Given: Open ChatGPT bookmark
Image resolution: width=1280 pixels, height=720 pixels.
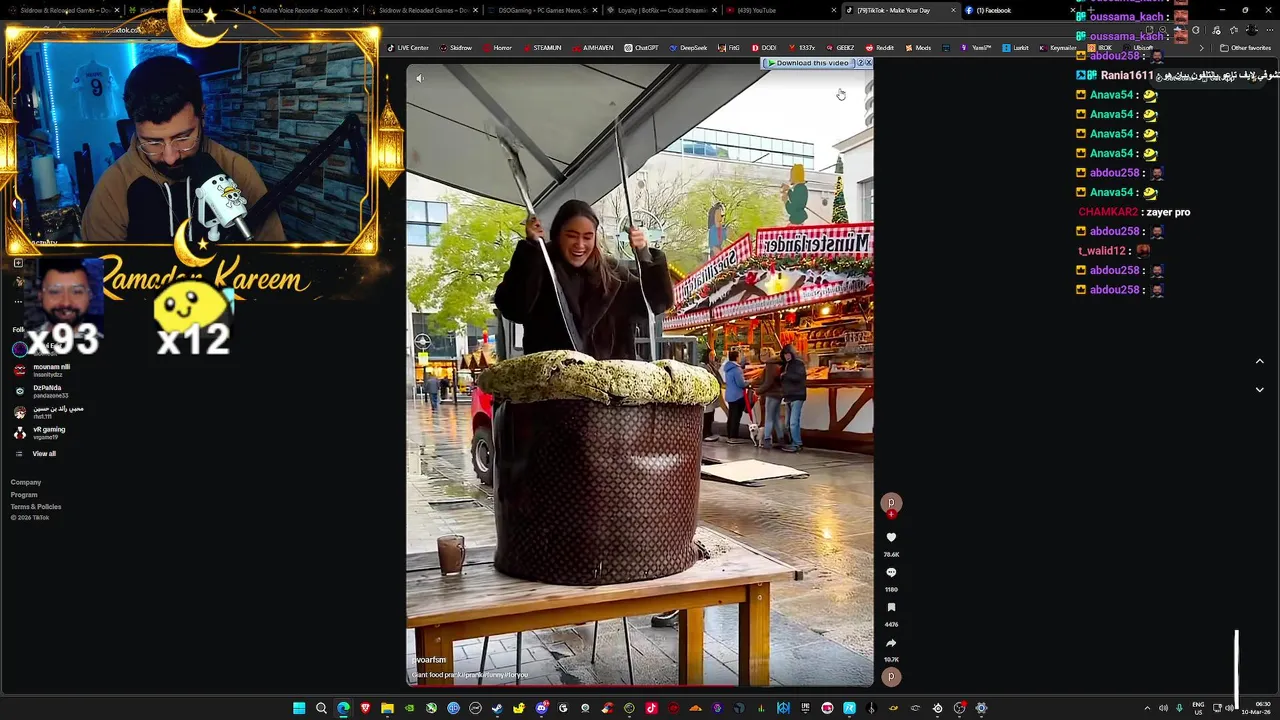Looking at the screenshot, I should 641,48.
